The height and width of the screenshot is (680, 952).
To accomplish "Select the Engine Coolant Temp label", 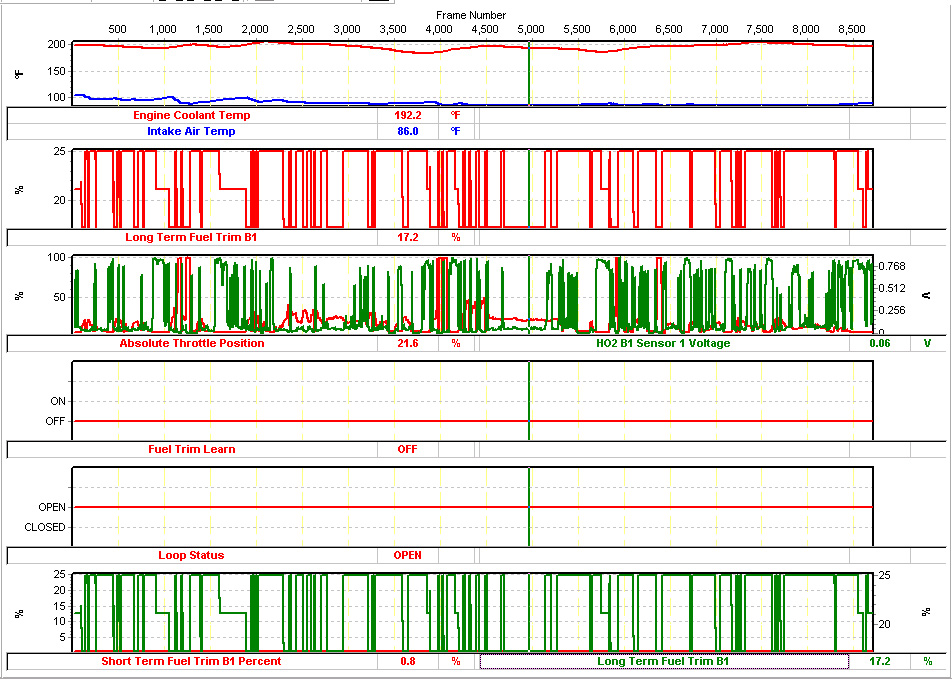I will (192, 115).
